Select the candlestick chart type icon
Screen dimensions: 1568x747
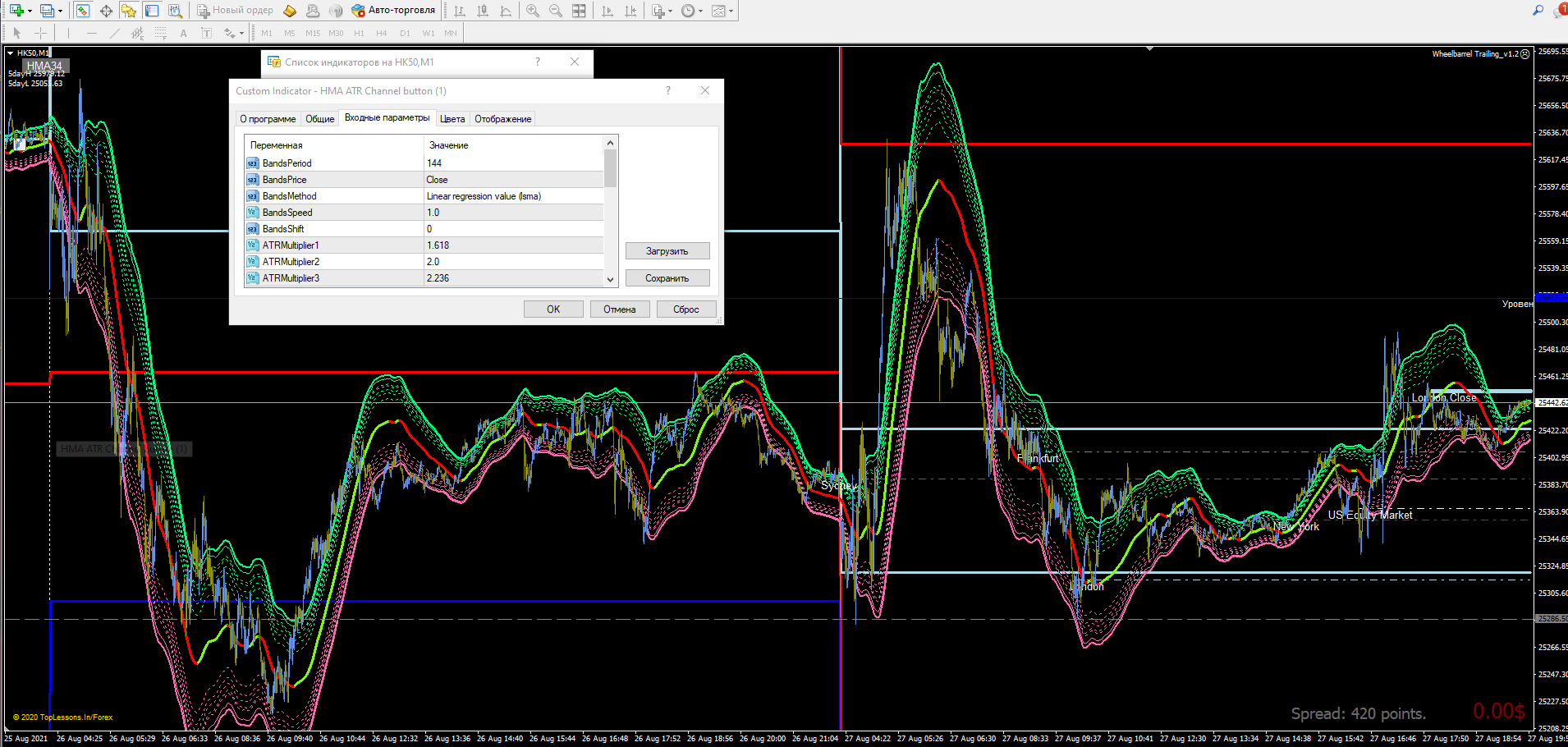tap(483, 11)
